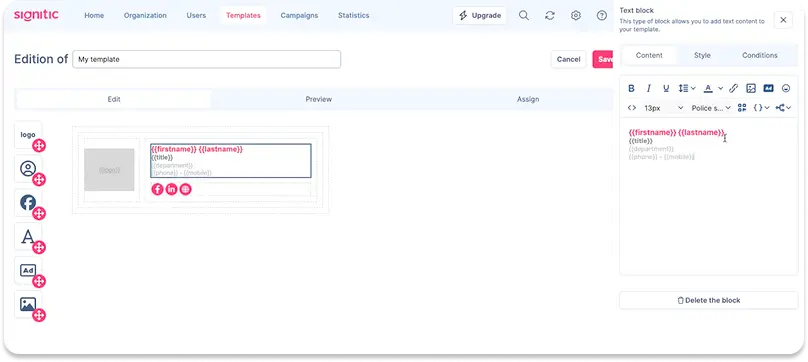The height and width of the screenshot is (362, 808).
Task: Expand the text color dropdown arrow
Action: click(x=720, y=88)
